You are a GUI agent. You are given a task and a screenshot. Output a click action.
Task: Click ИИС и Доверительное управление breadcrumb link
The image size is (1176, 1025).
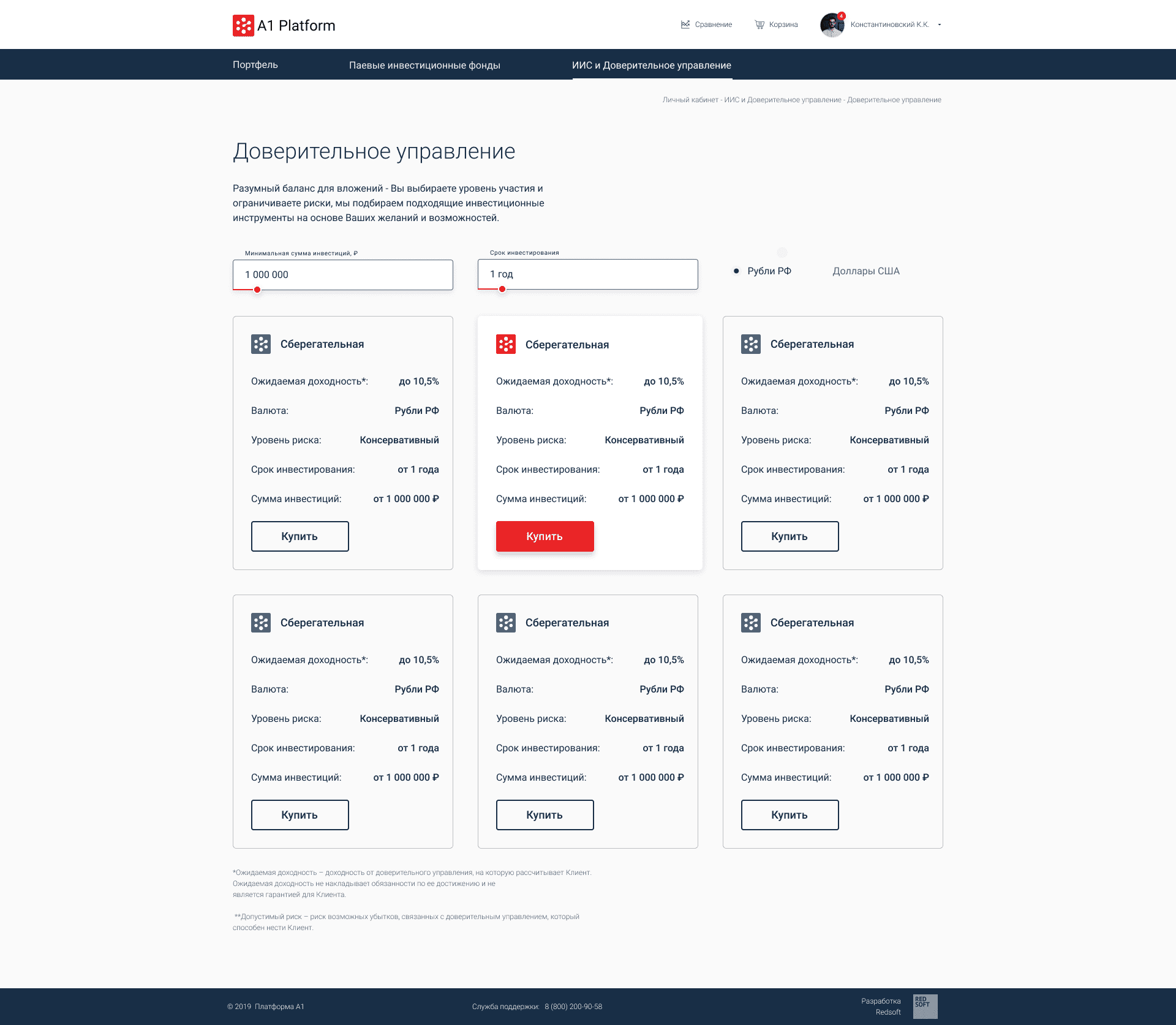[x=783, y=100]
